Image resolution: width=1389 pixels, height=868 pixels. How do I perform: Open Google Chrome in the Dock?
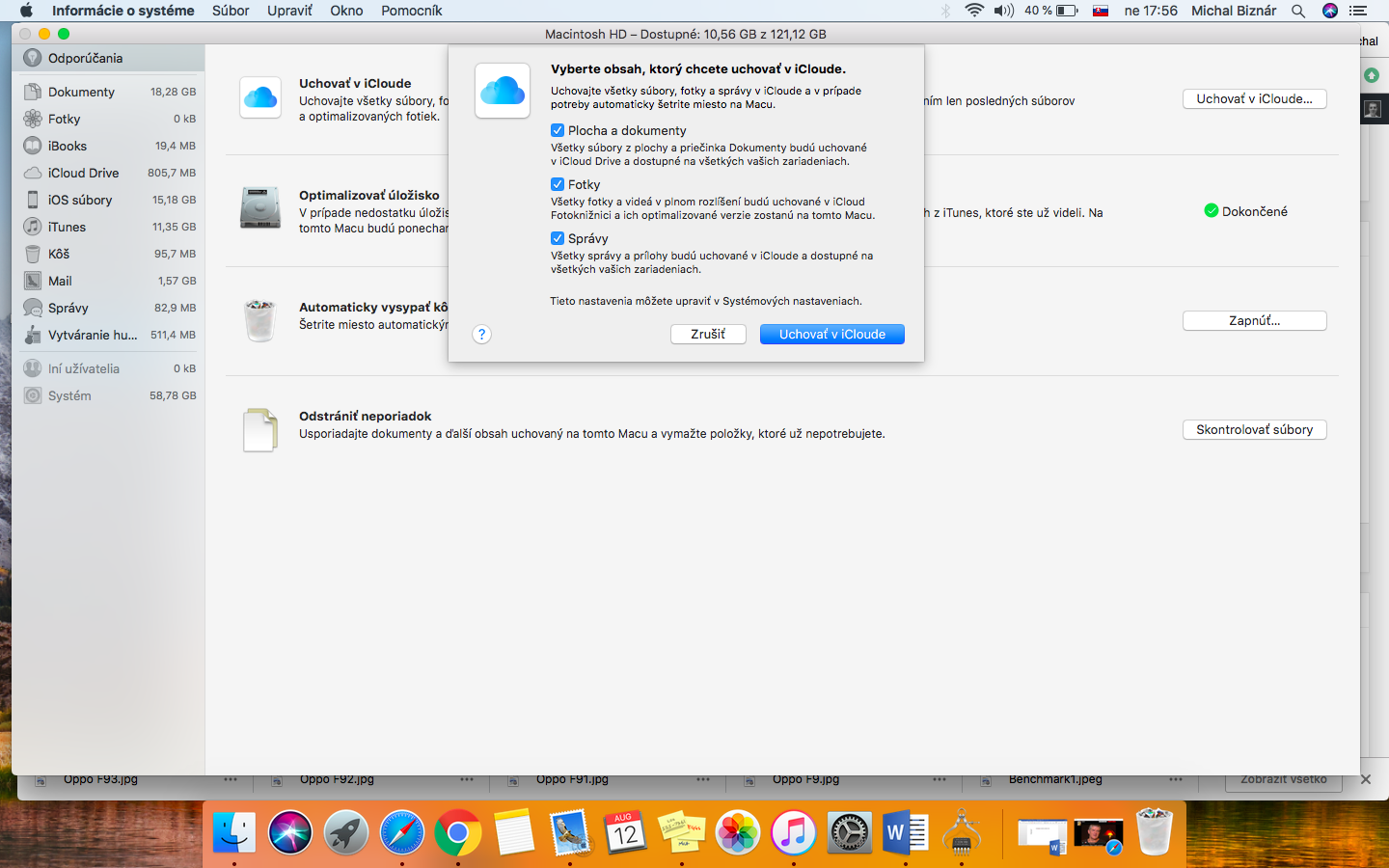(x=458, y=831)
